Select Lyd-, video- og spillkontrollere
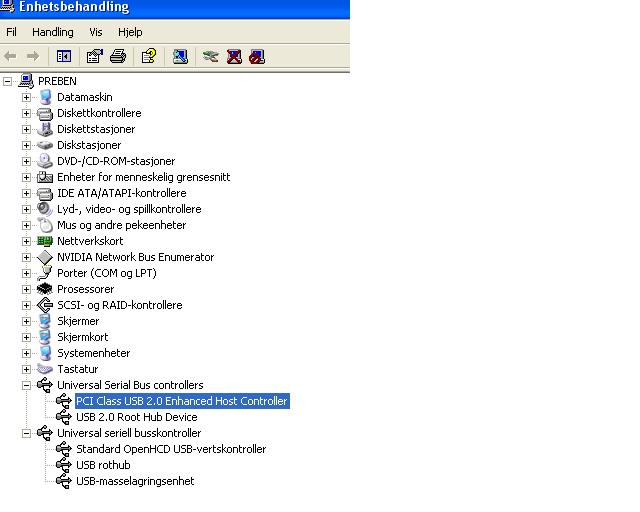Viewport: 640px width, 512px height. pyautogui.click(x=129, y=209)
